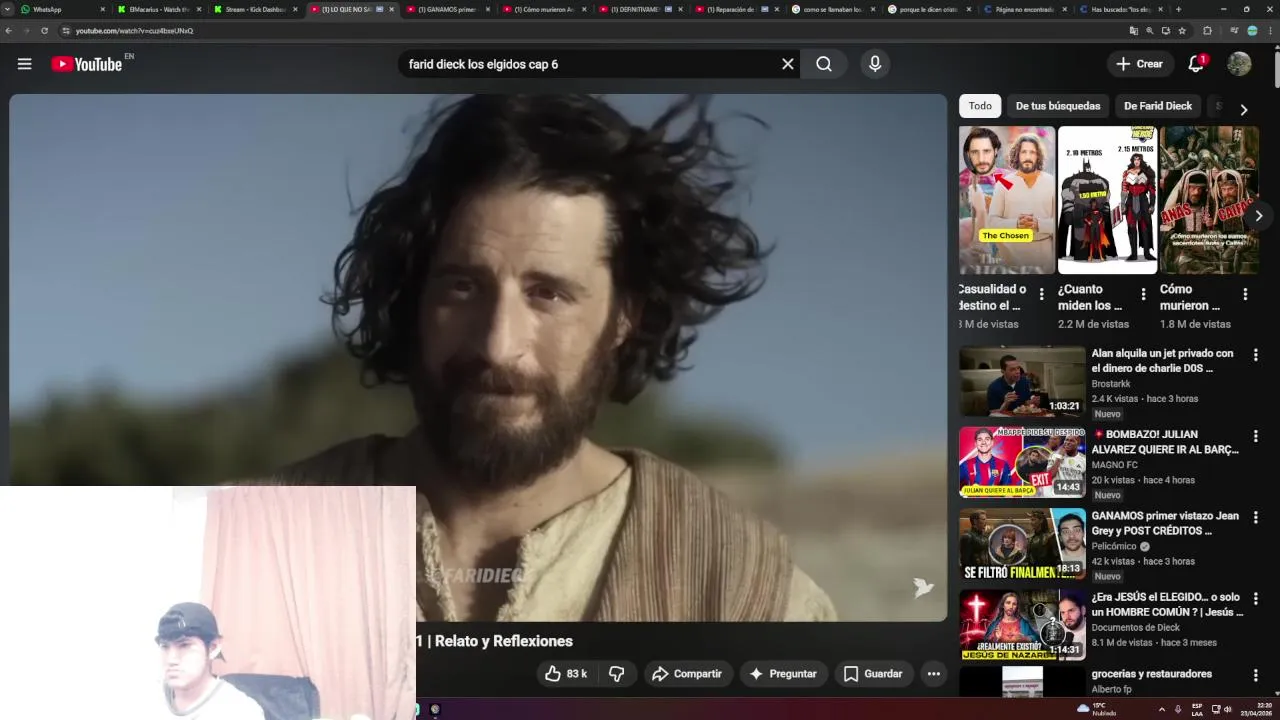The width and height of the screenshot is (1280, 720).
Task: Open the MAGNO FC channel name
Action: [x=1114, y=465]
